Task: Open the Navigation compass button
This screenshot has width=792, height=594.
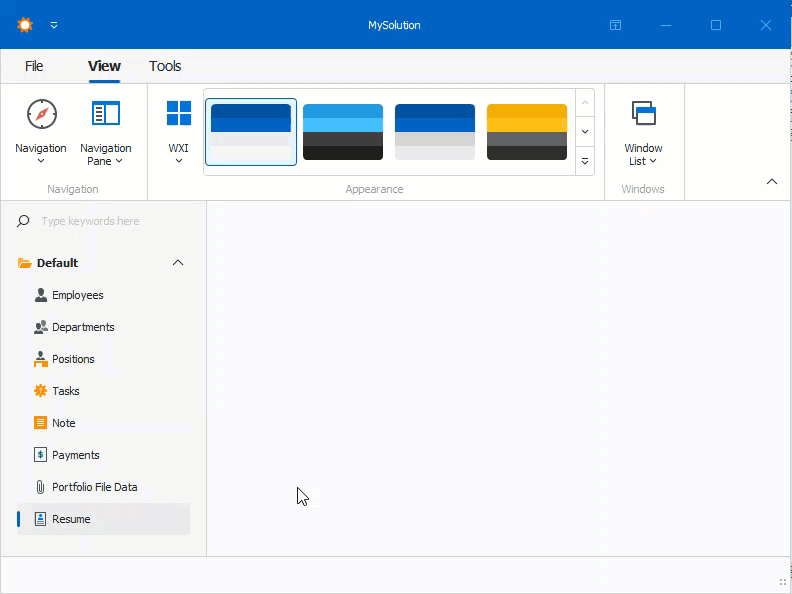Action: click(41, 132)
